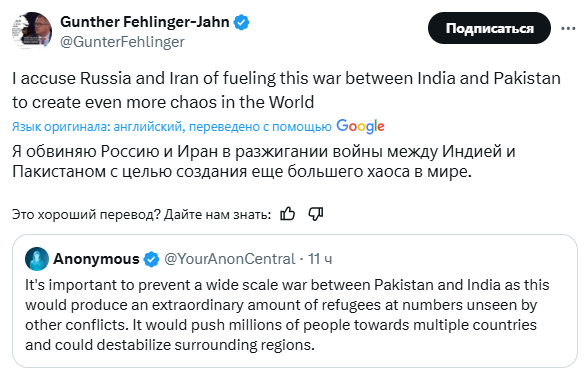Click the Anonymous account verified badge
This screenshot has width=586, height=382.
151,259
